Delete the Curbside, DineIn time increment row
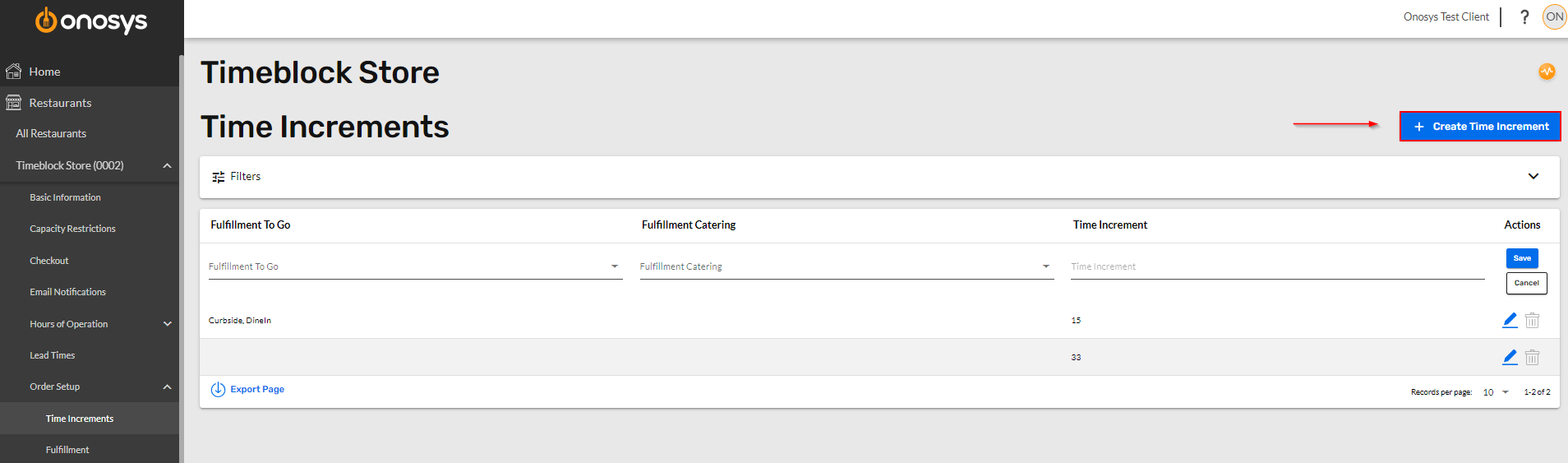 point(1532,320)
